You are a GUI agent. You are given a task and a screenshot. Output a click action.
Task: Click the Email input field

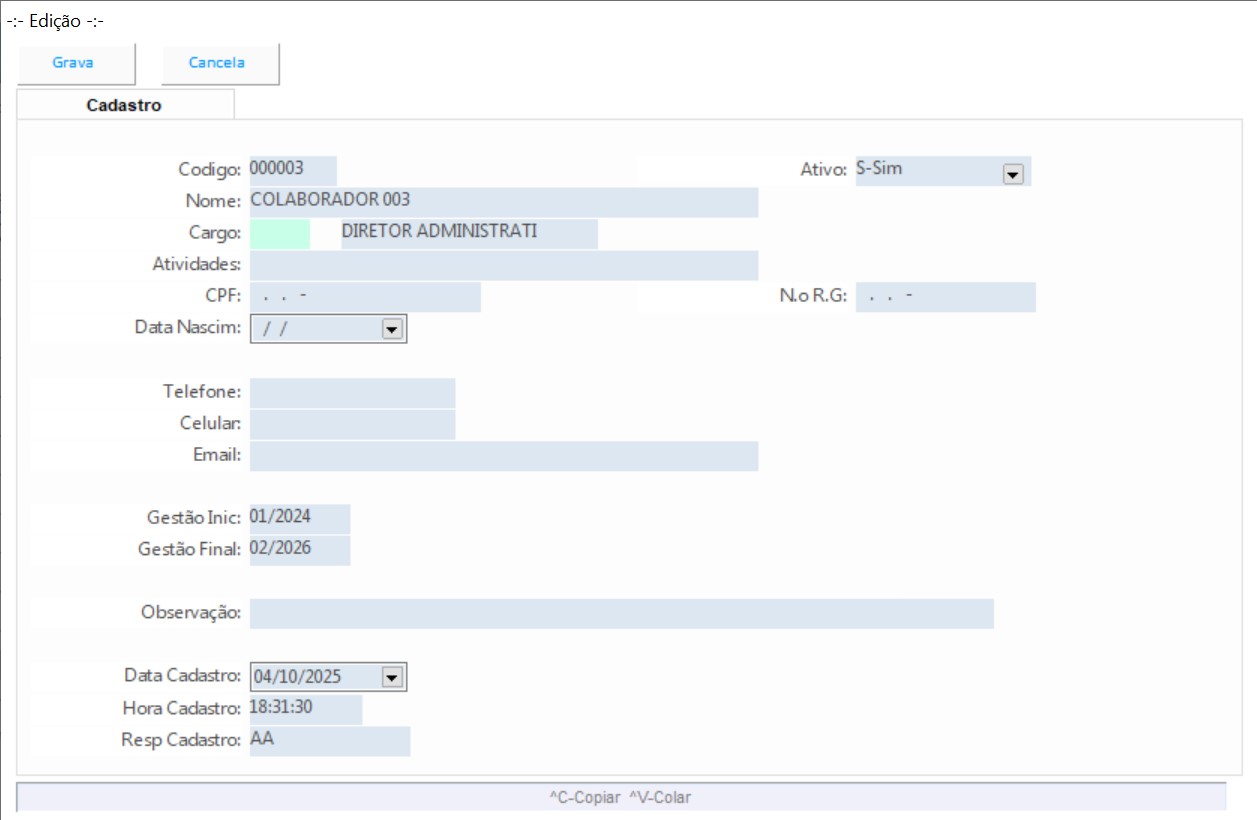coord(503,456)
